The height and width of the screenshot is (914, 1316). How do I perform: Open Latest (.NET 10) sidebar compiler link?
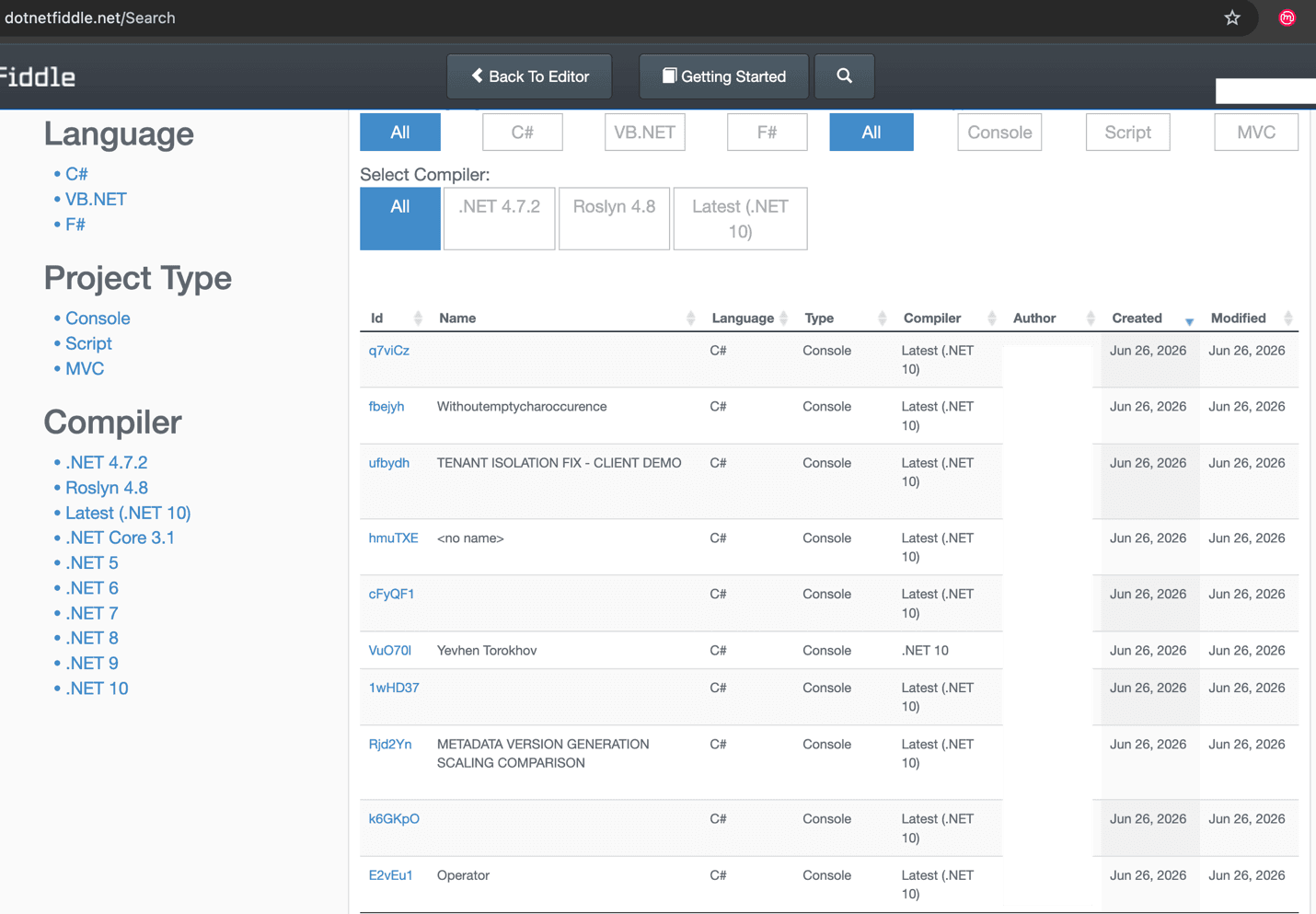pyautogui.click(x=128, y=513)
